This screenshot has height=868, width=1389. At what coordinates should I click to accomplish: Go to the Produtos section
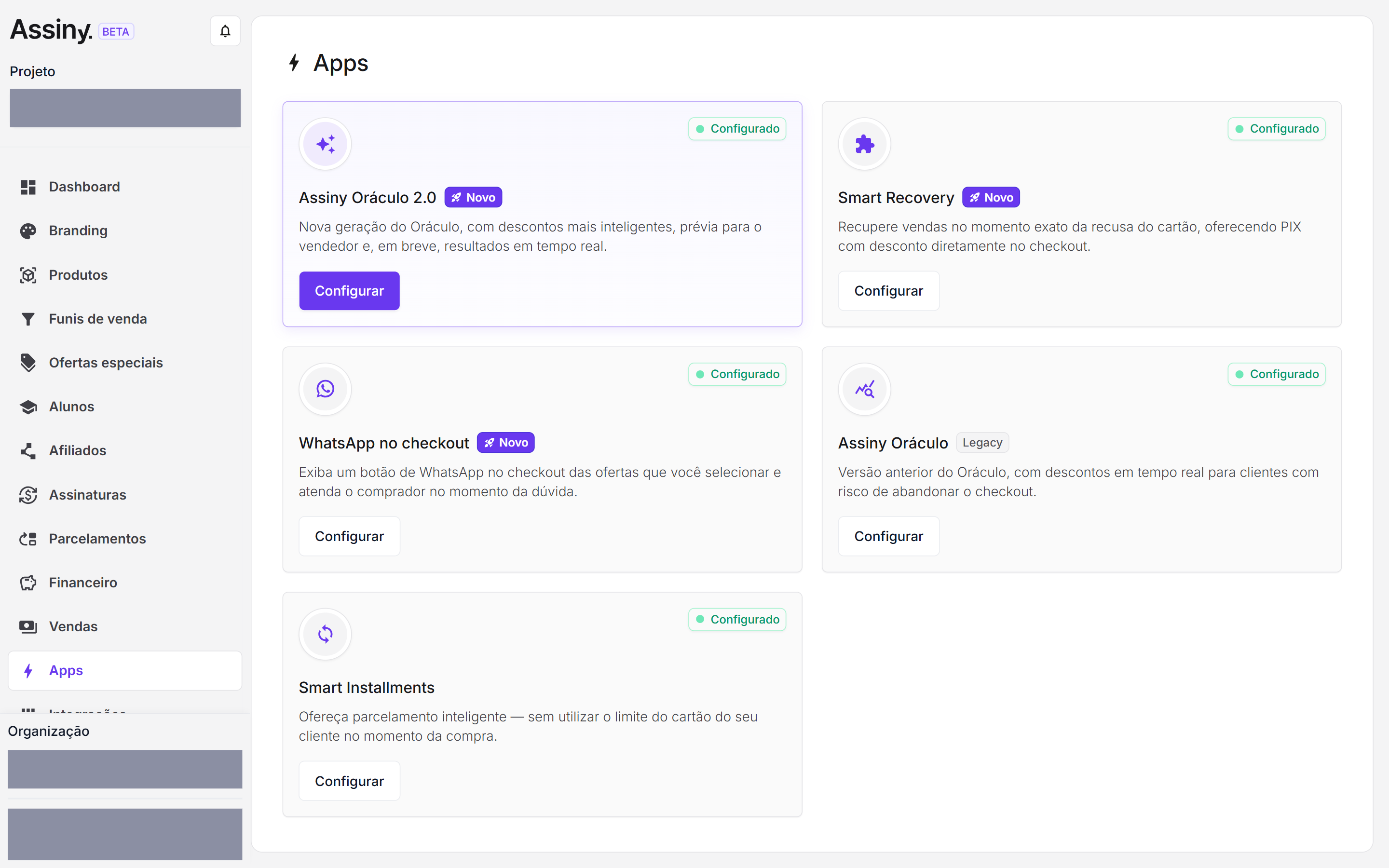125,275
